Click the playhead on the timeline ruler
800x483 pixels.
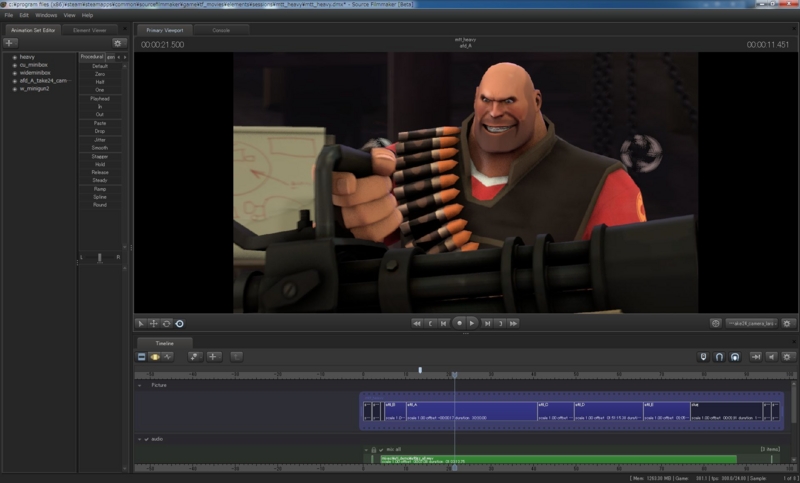(x=455, y=375)
